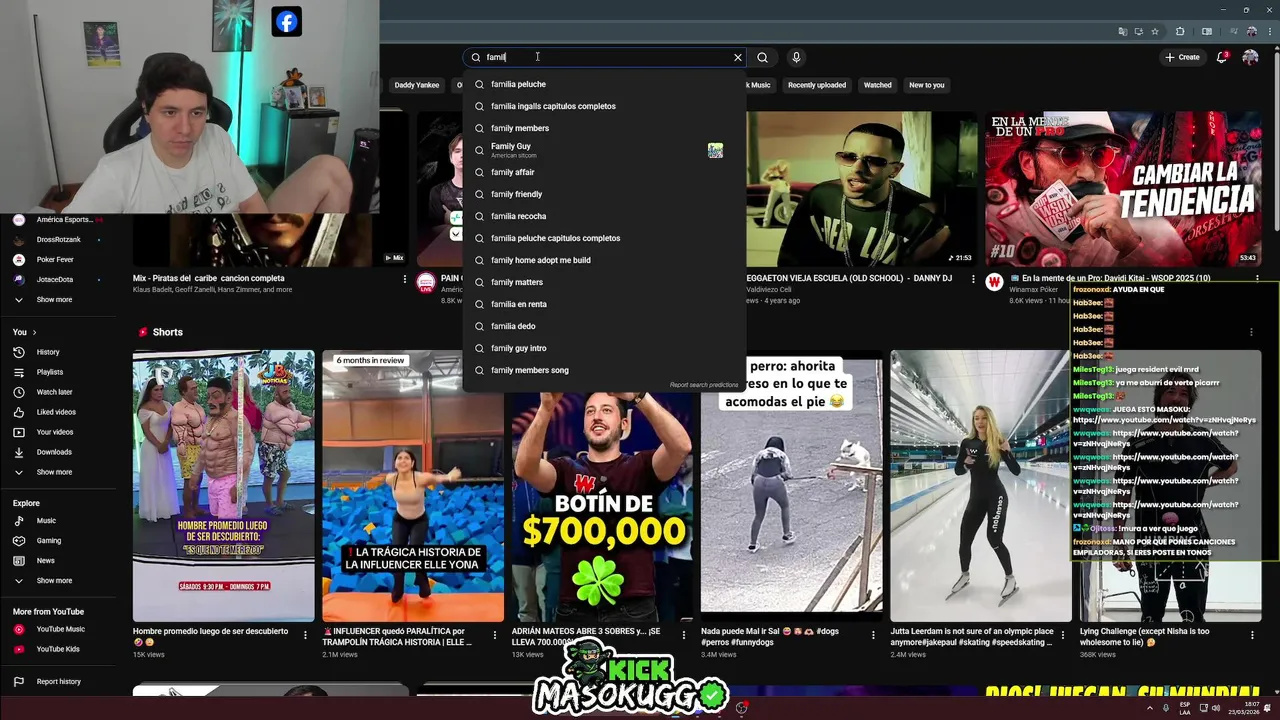Play 'Cambiar la tendencia' poker video thumbnail

pyautogui.click(x=1123, y=188)
